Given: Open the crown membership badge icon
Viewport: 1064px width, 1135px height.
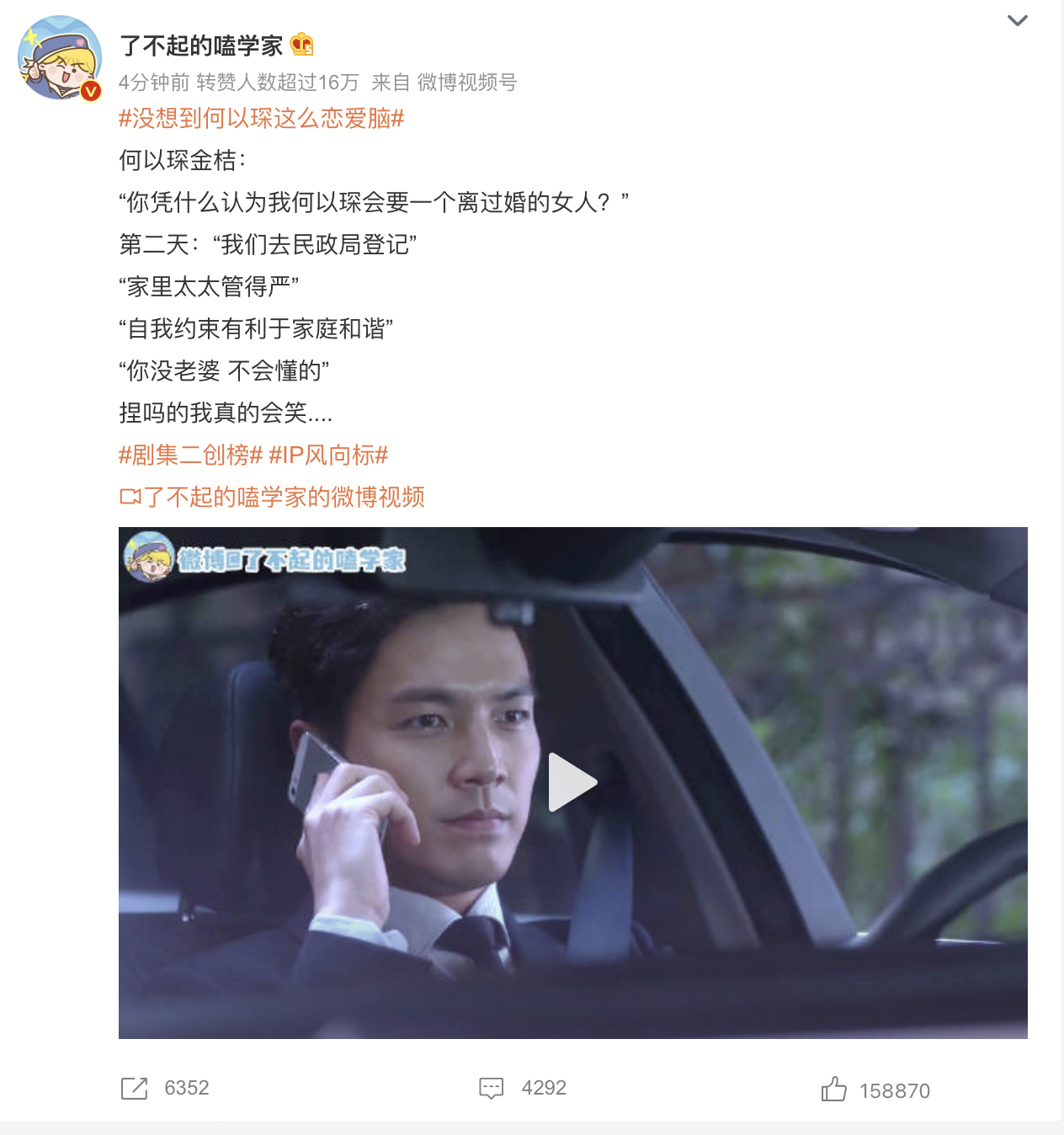Looking at the screenshot, I should click(301, 44).
